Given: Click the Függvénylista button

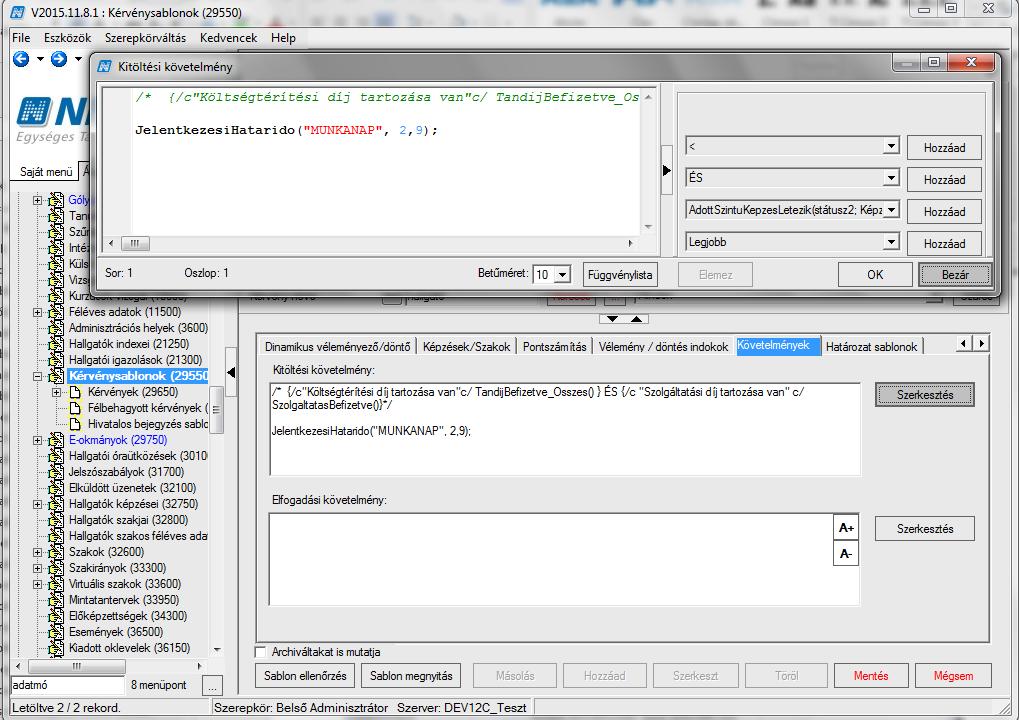Looking at the screenshot, I should click(620, 275).
